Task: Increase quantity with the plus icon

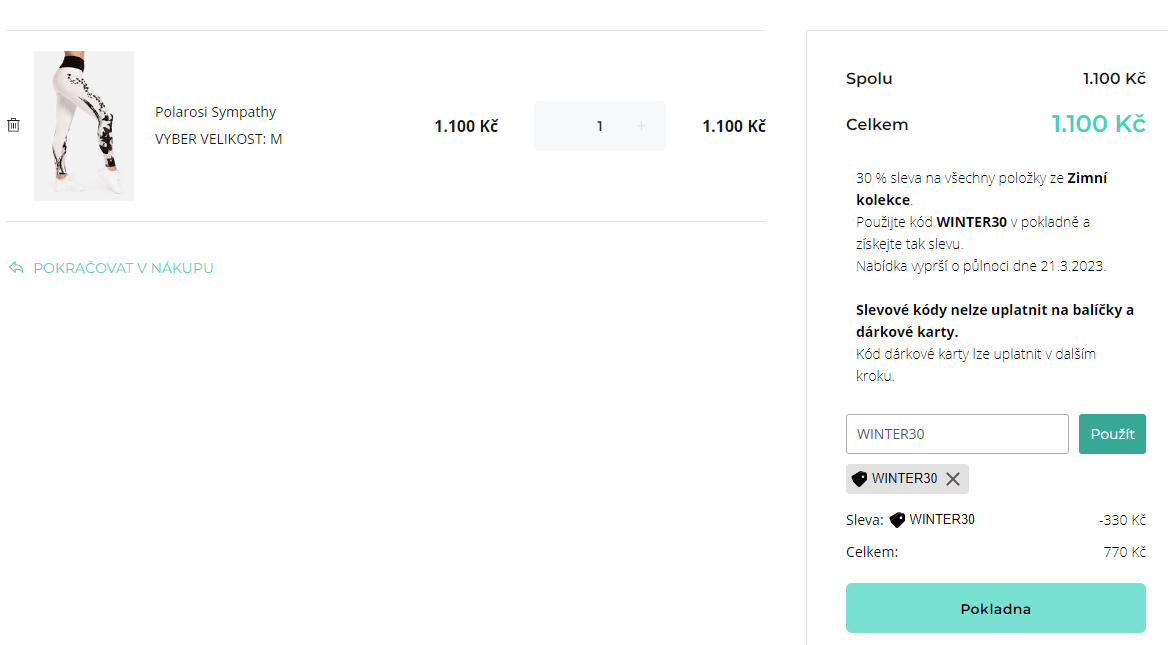Action: 641,126
